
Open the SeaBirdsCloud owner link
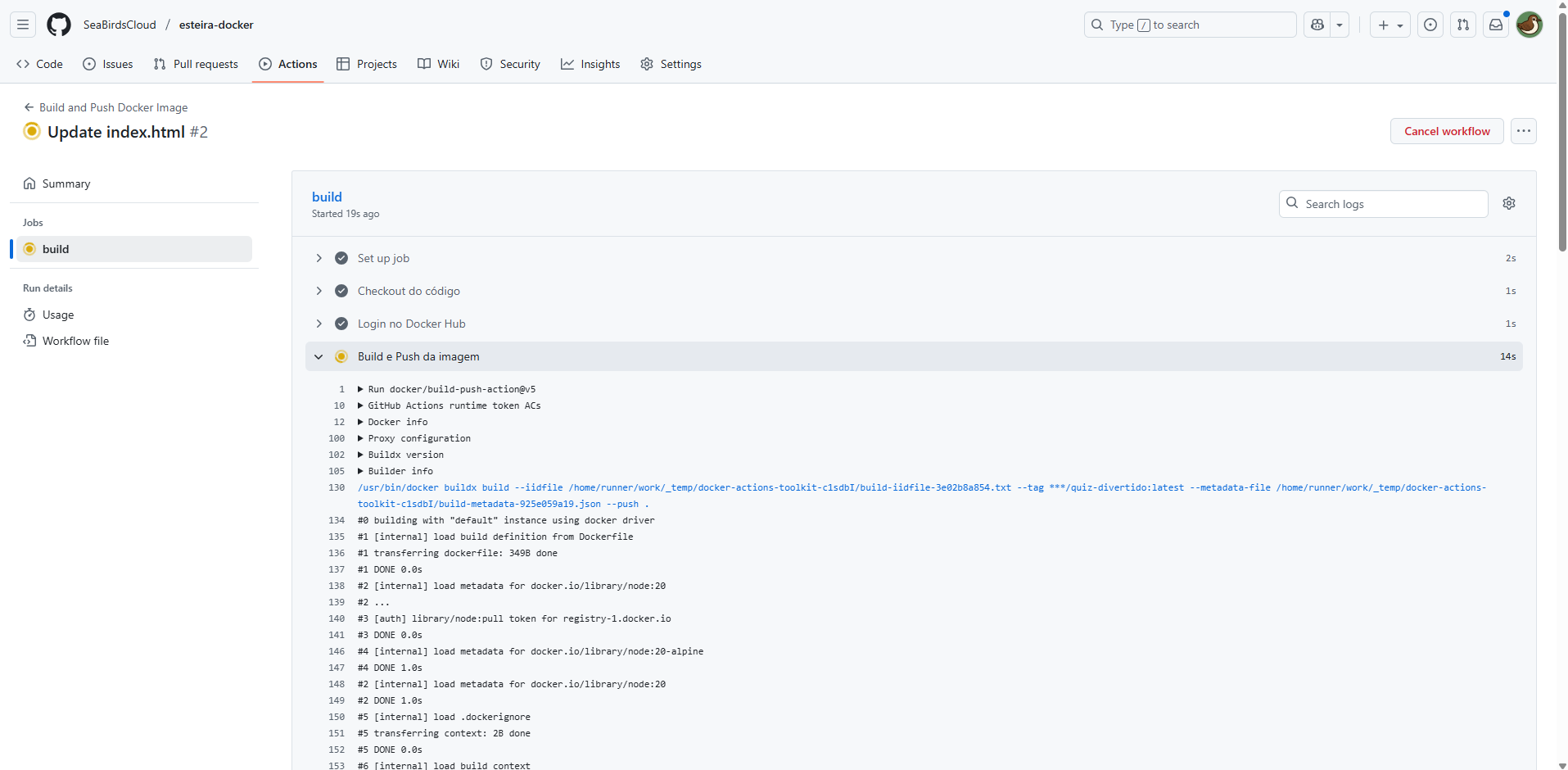(x=120, y=25)
